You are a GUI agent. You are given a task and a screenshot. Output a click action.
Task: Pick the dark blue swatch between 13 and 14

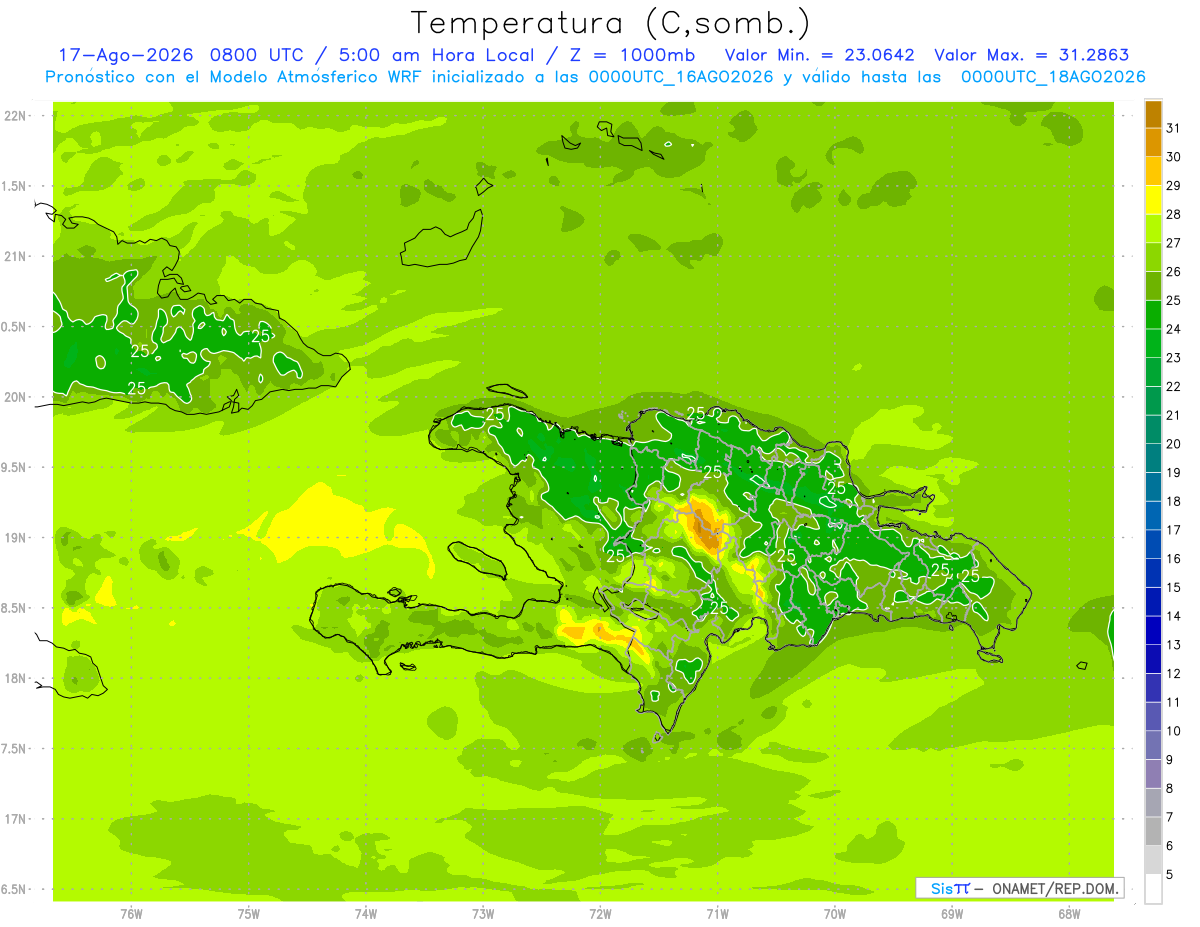tap(1153, 631)
